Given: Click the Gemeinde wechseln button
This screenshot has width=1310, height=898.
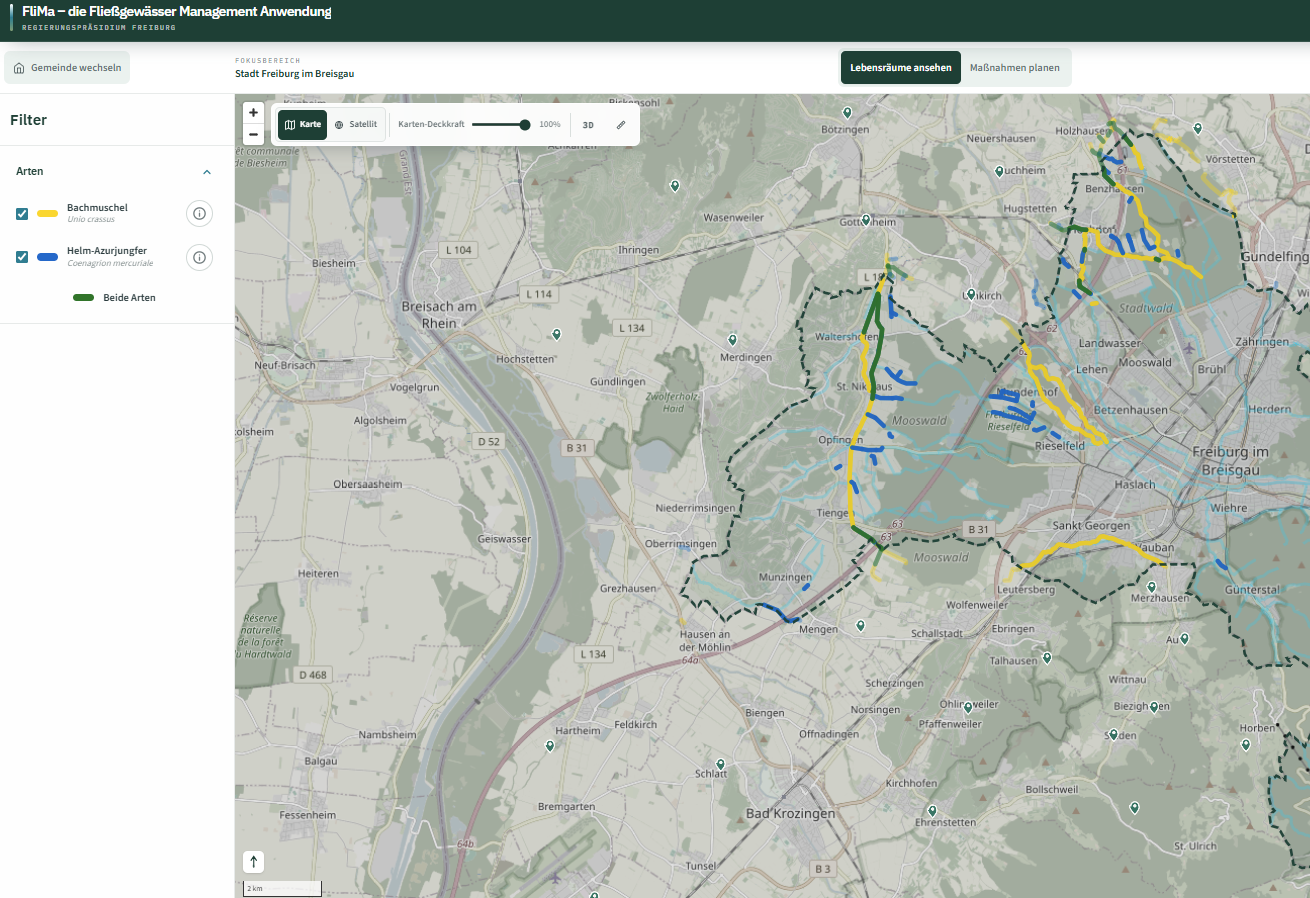Looking at the screenshot, I should tap(67, 68).
